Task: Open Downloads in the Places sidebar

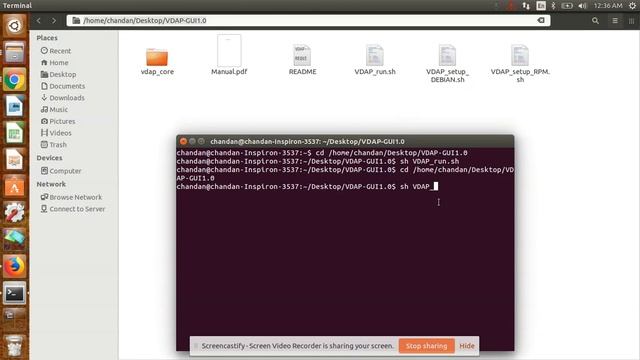Action: pos(62,98)
